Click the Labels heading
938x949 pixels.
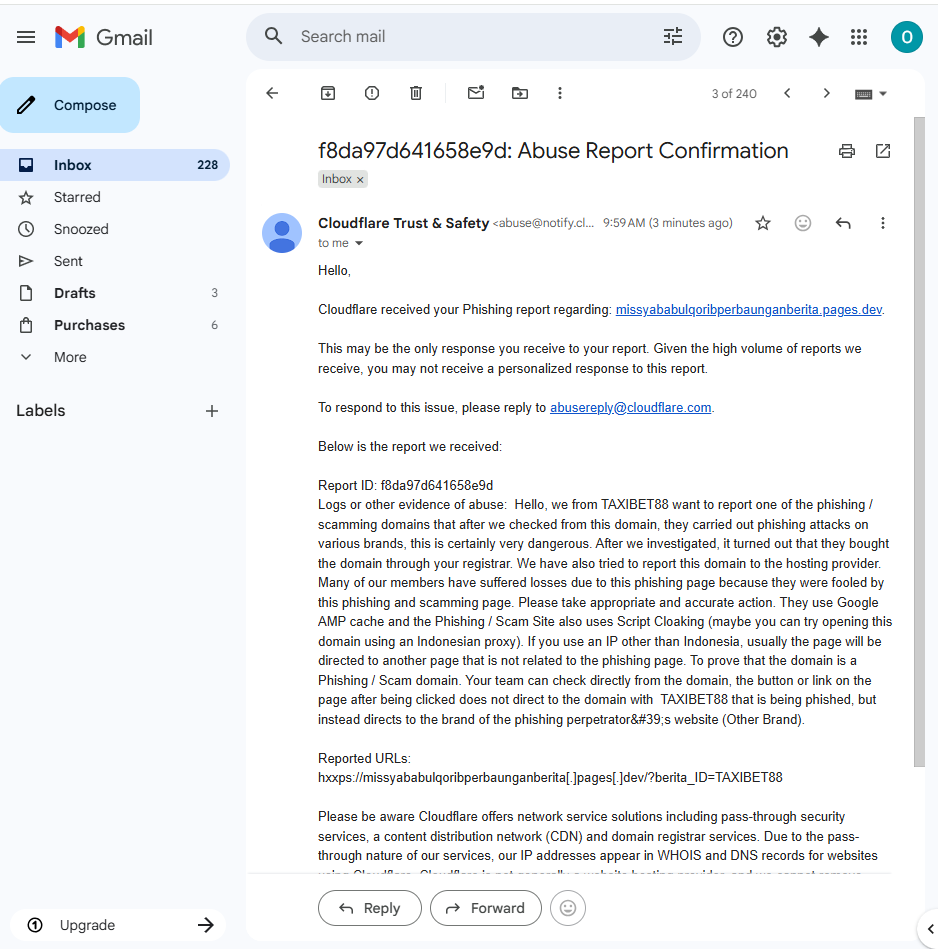click(x=41, y=411)
